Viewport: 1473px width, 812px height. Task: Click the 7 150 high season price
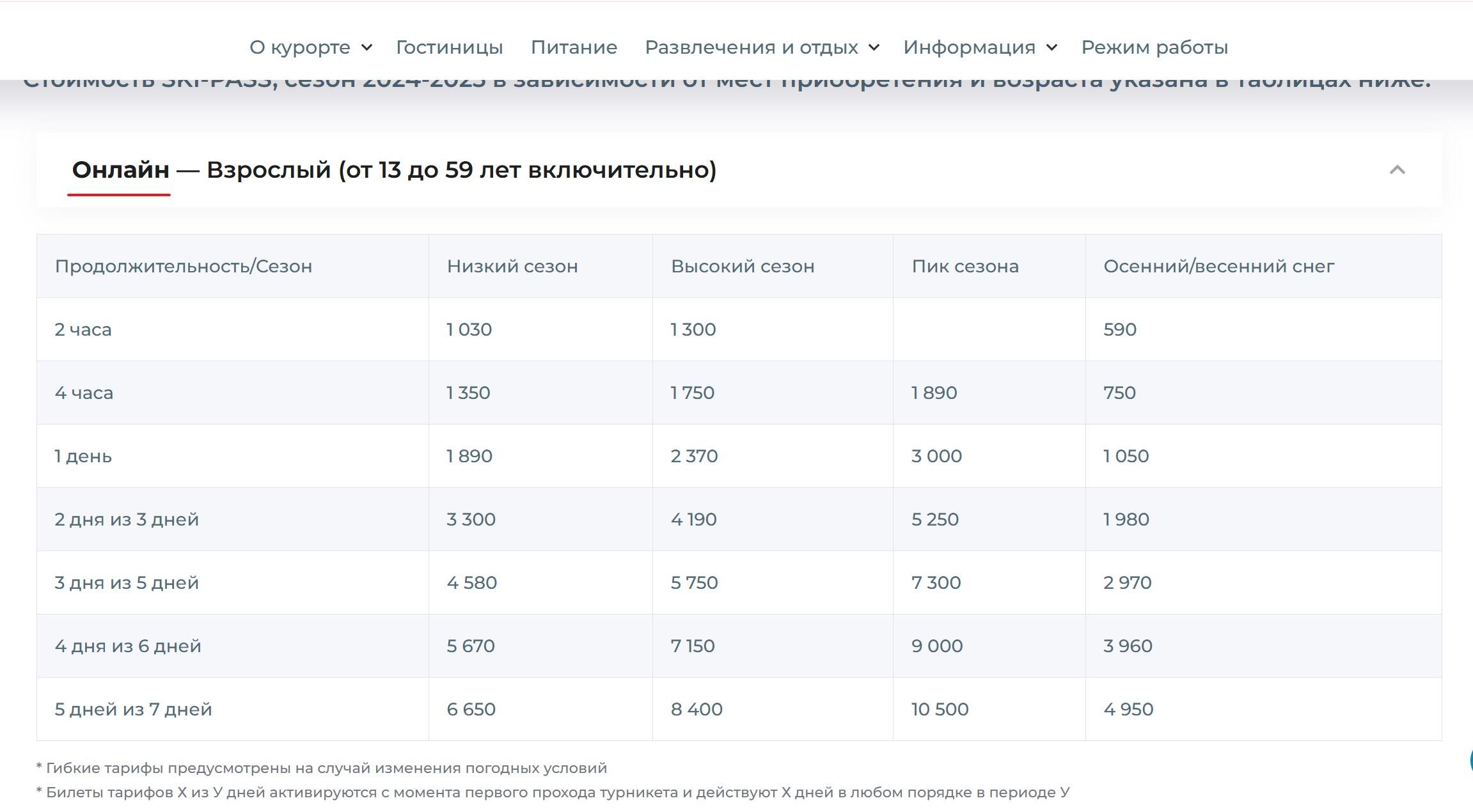click(693, 646)
